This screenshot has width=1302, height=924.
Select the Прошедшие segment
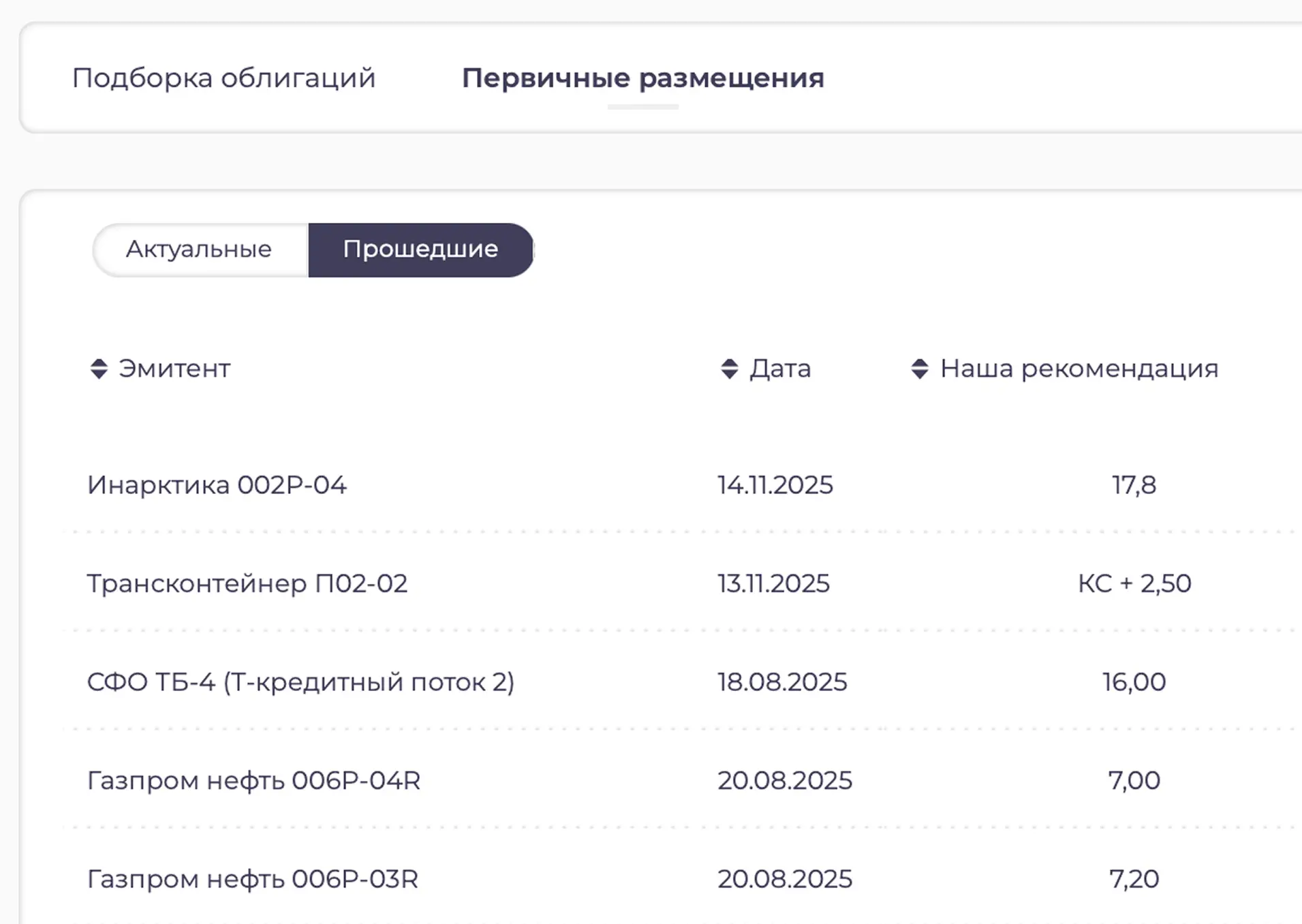(x=420, y=249)
